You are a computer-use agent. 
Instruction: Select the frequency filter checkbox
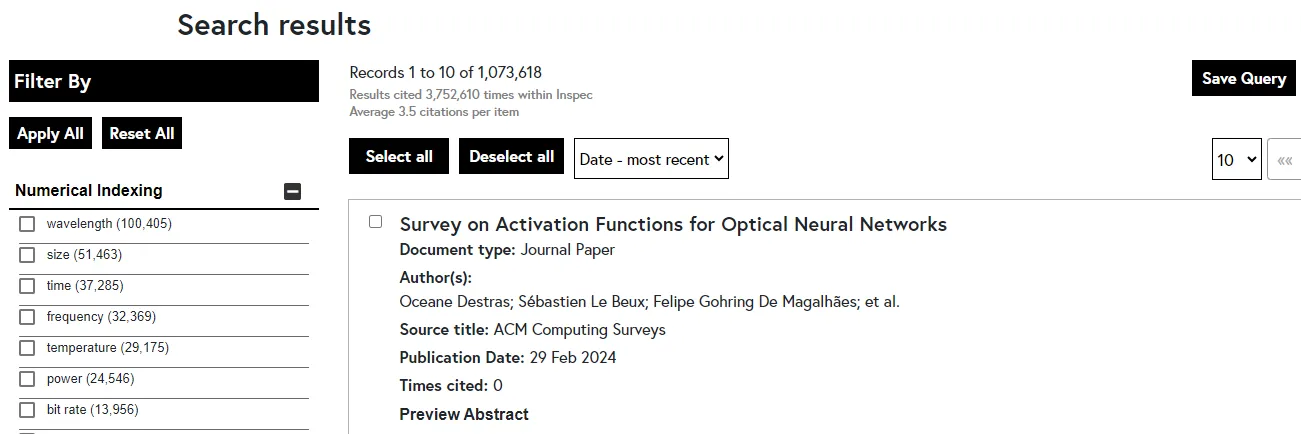[x=27, y=317]
